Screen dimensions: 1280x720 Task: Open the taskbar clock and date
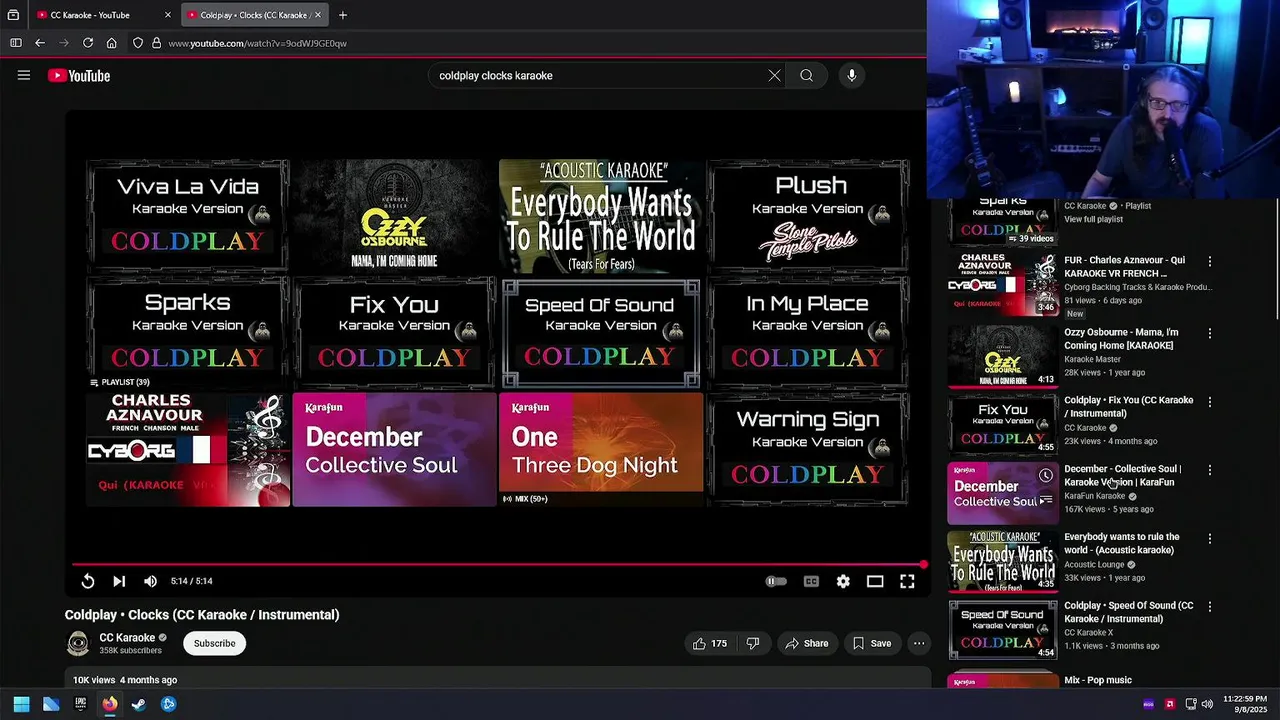1245,704
